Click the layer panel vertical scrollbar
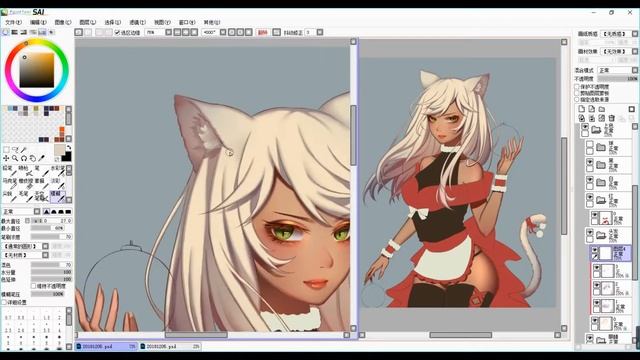Screen dimensions: 640x360 coord(636,233)
